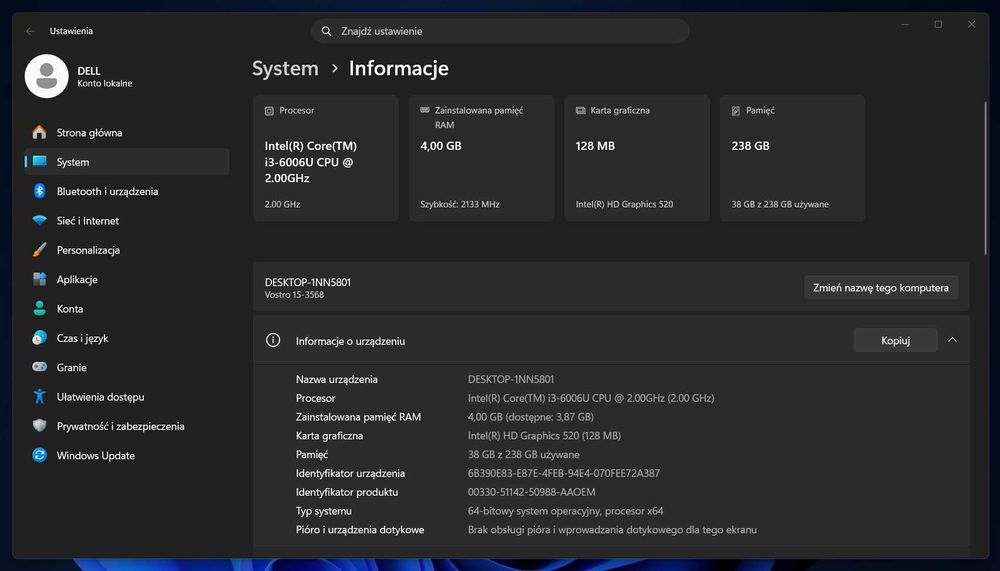Viewport: 1000px width, 571px height.
Task: Click the back arrow icon beside Ustawienia
Action: pos(30,31)
